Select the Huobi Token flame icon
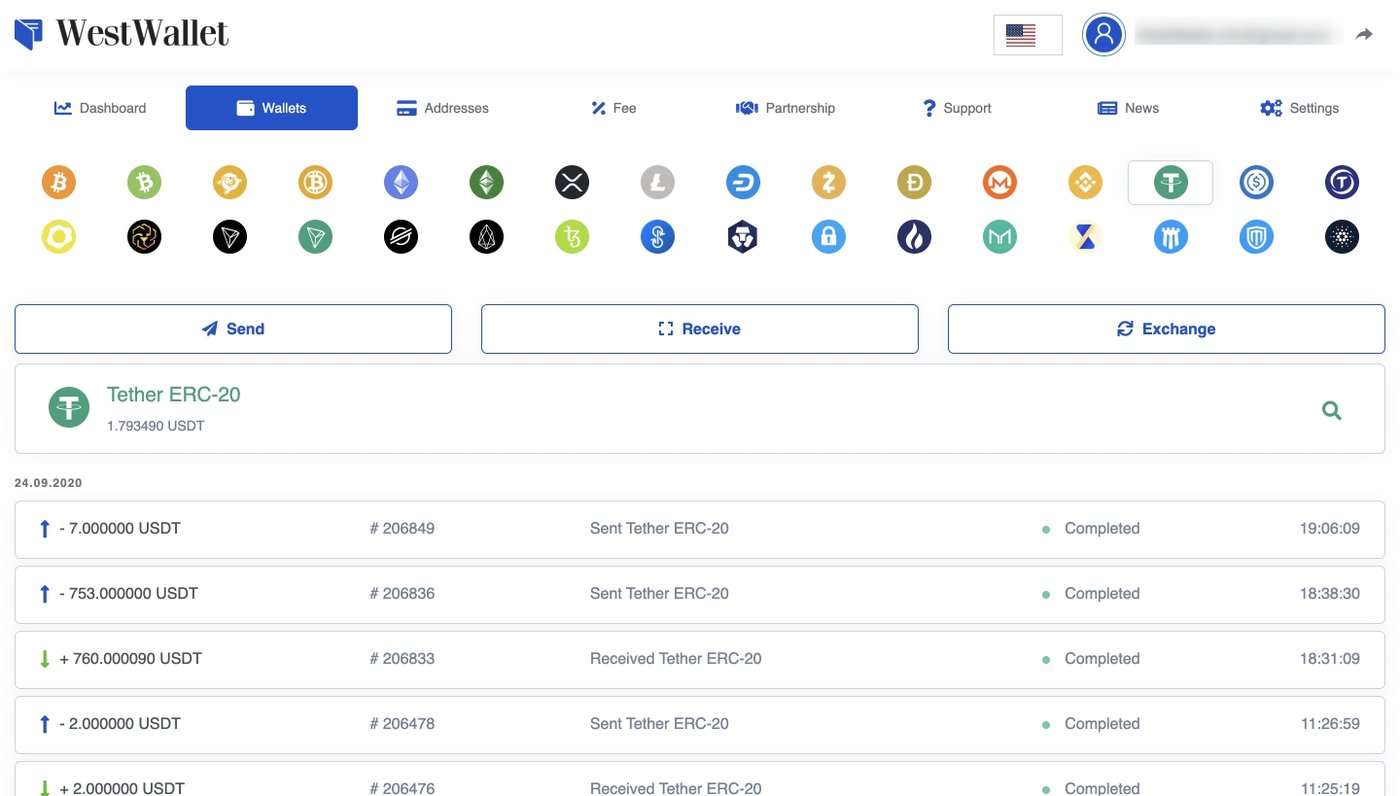 914,237
